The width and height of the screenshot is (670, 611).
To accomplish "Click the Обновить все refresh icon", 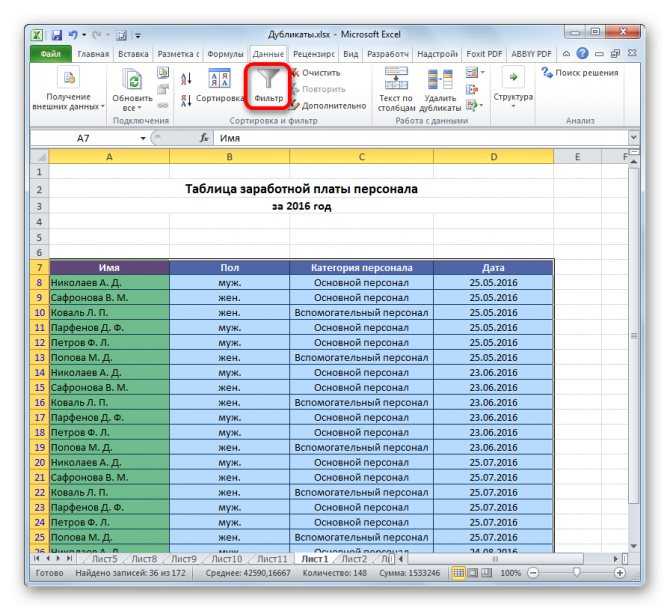I will (132, 79).
